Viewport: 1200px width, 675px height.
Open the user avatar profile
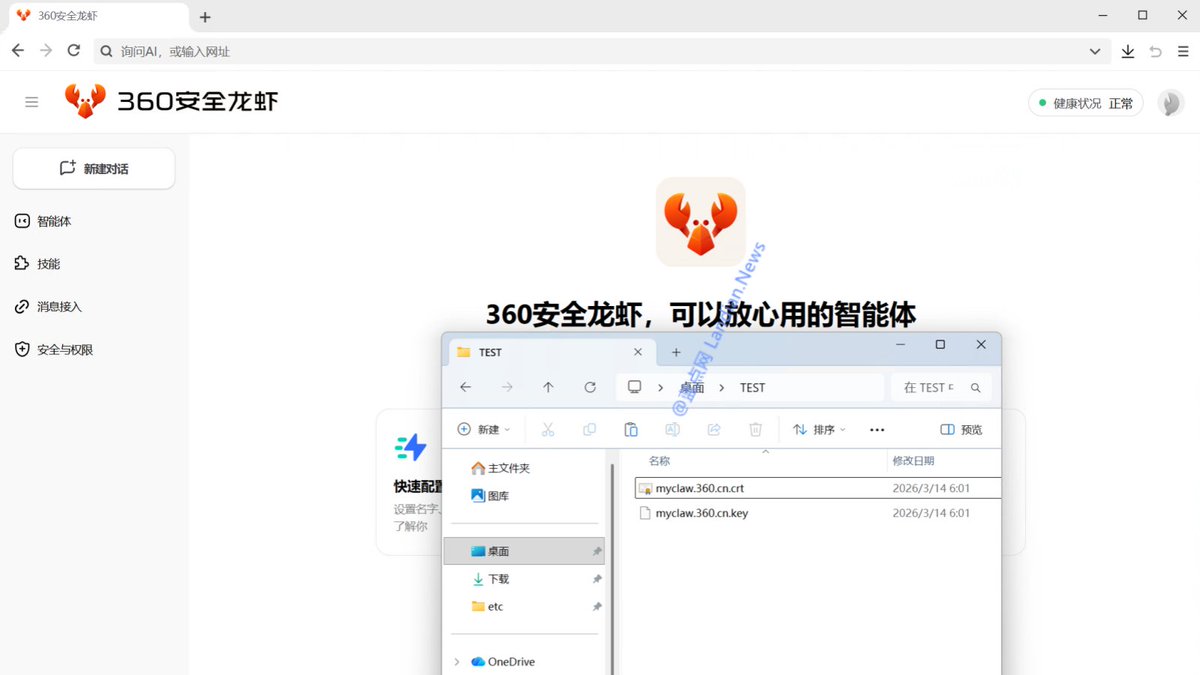[x=1171, y=103]
